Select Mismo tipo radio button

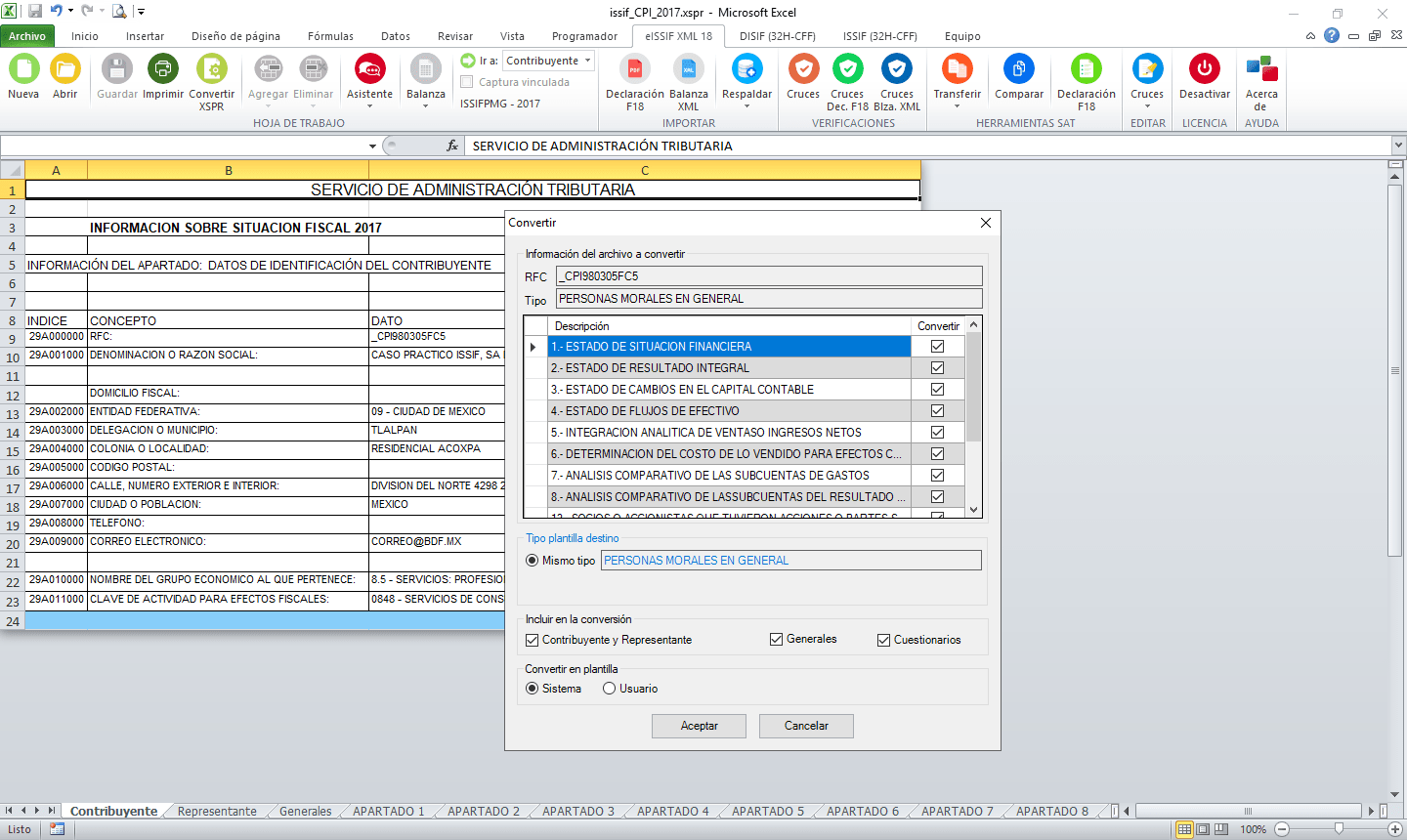533,561
